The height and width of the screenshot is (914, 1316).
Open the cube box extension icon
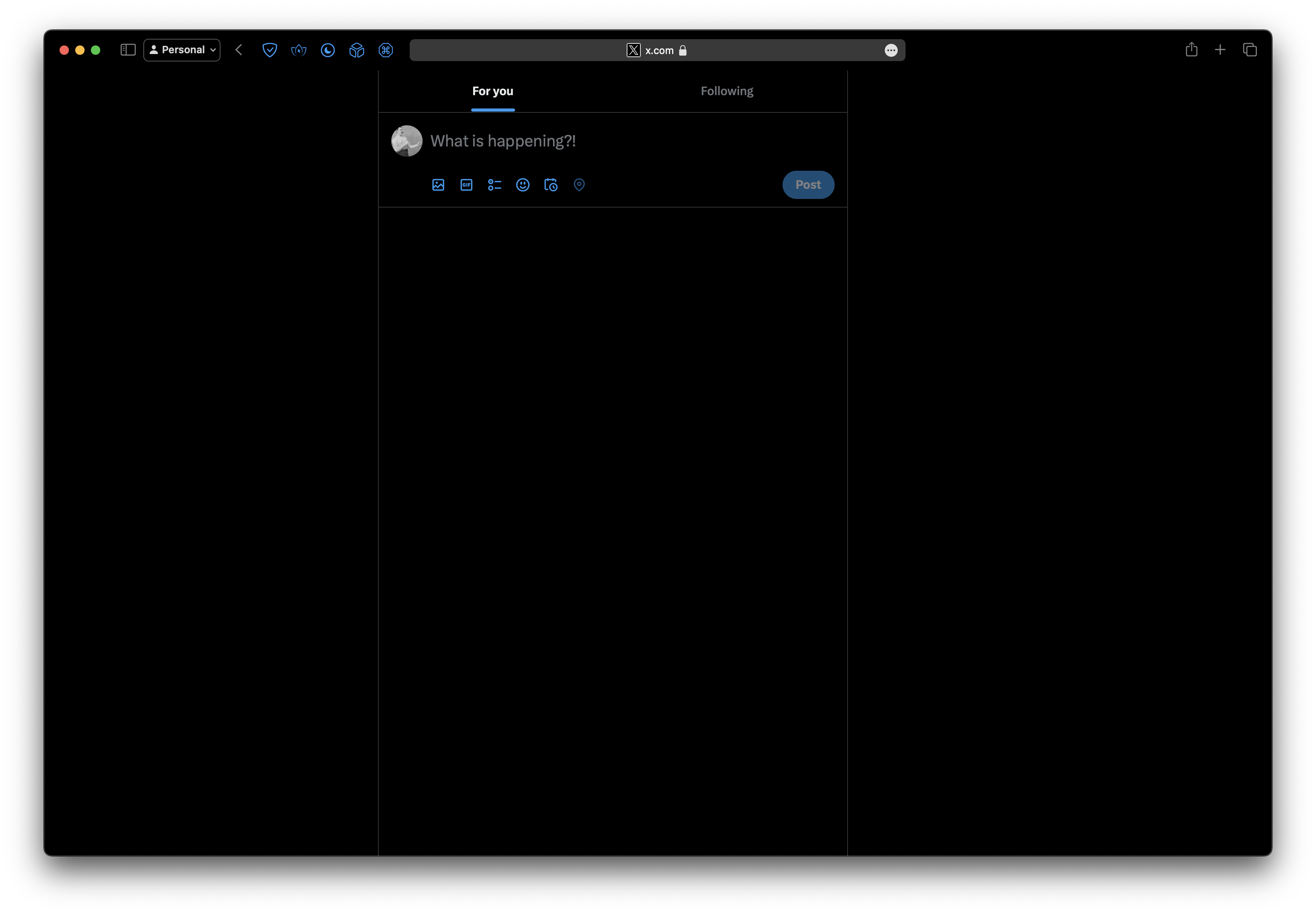point(356,50)
